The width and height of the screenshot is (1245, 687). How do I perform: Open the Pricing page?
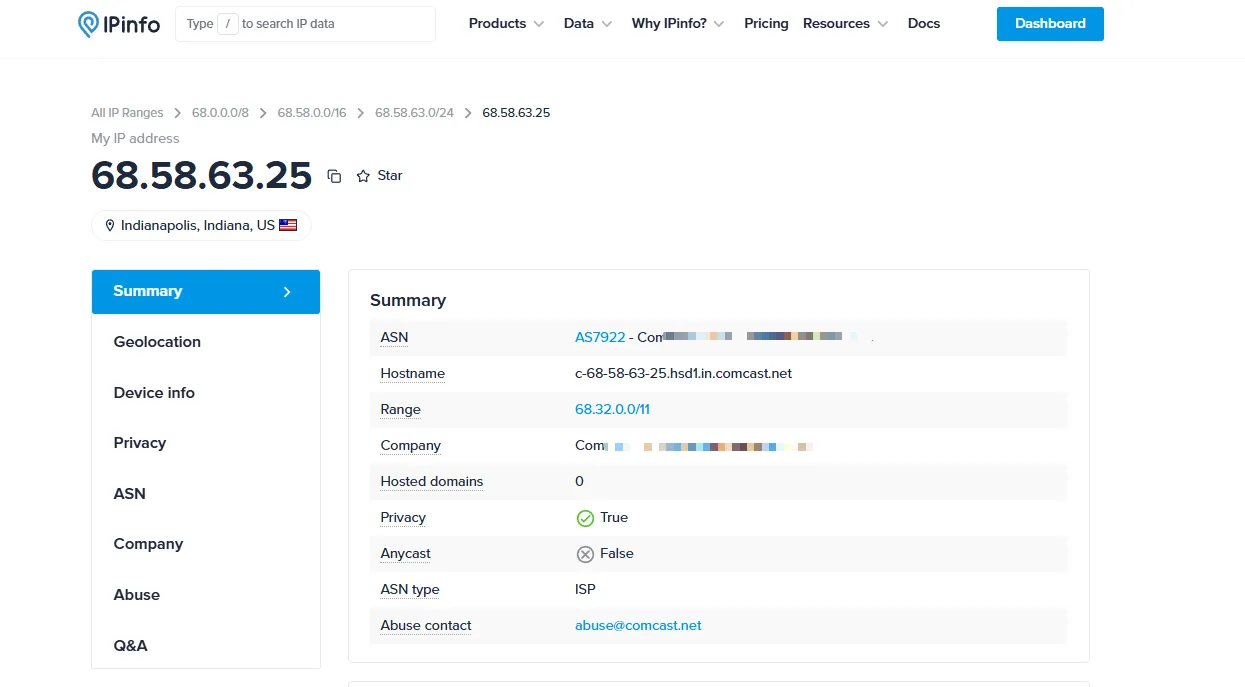(766, 24)
